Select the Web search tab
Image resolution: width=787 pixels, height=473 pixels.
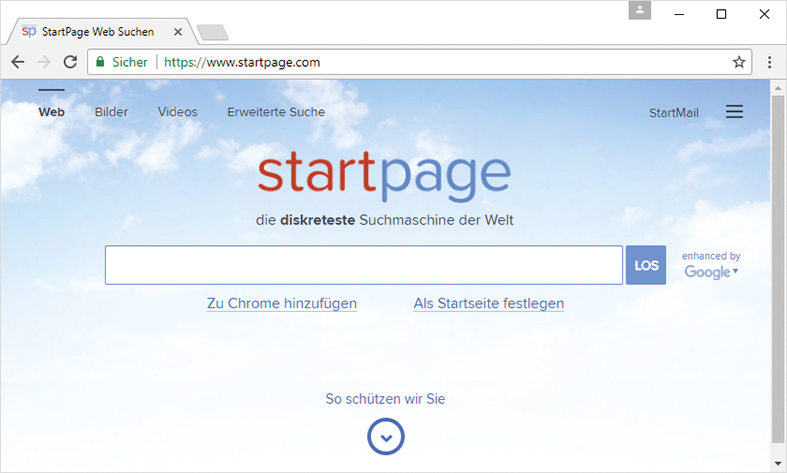(51, 111)
